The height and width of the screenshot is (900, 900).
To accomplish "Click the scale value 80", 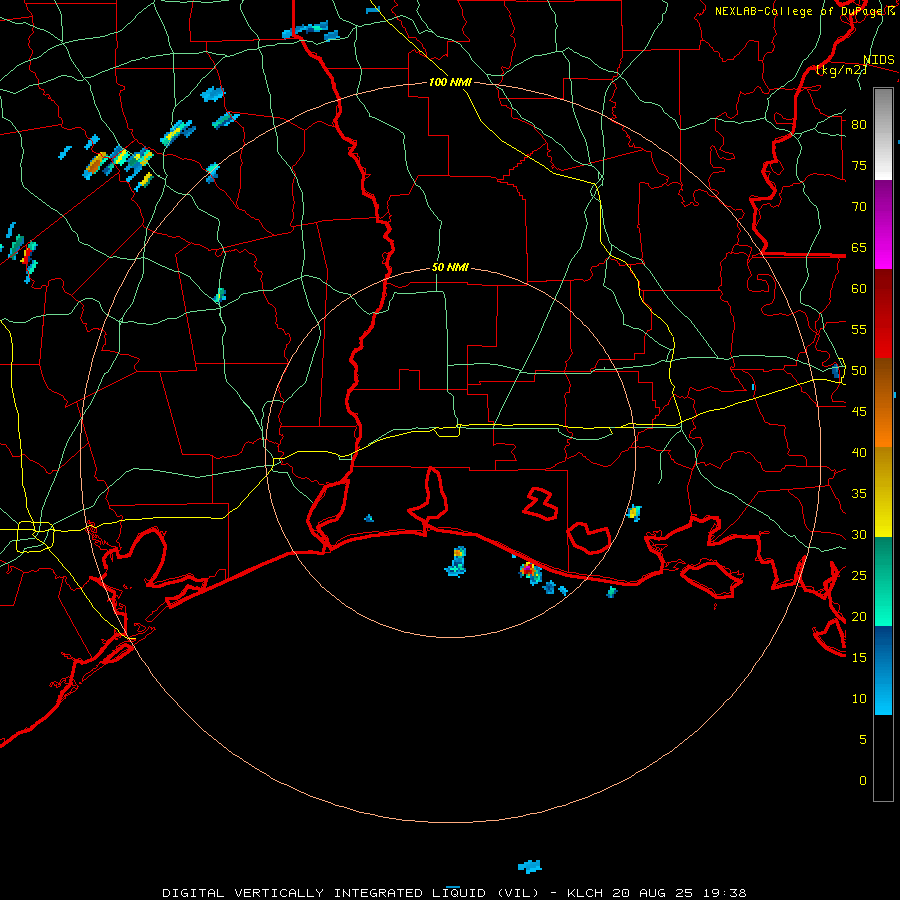I will point(859,125).
